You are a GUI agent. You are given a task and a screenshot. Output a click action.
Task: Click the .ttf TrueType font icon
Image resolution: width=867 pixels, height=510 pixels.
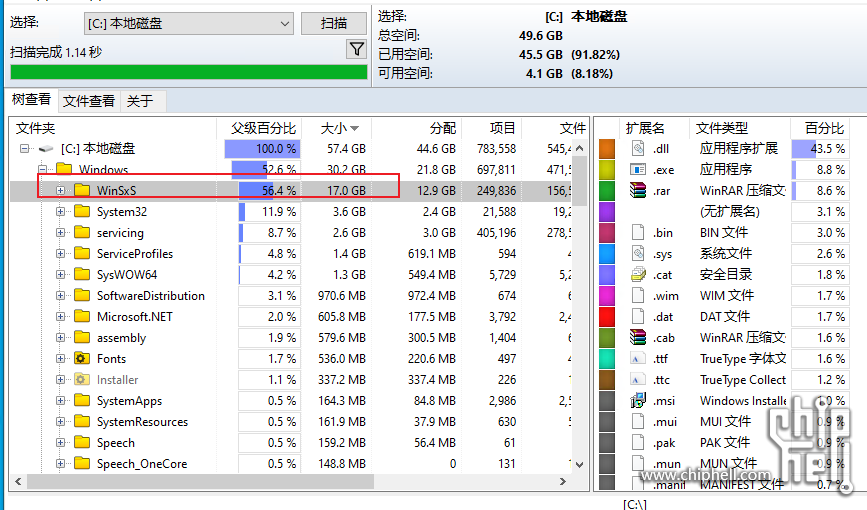point(638,358)
